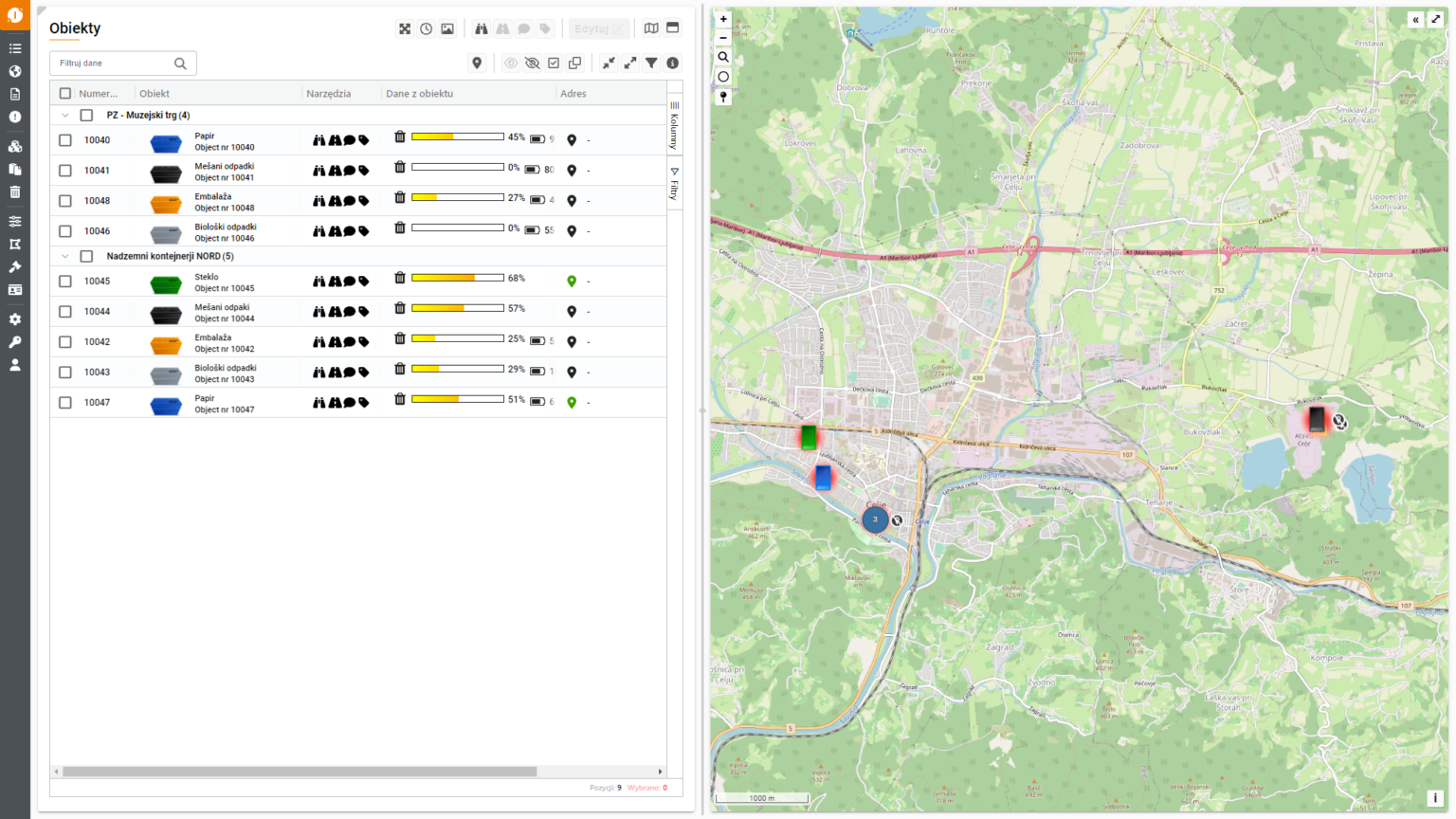
Task: Open the Filtry side tab
Action: [x=674, y=184]
